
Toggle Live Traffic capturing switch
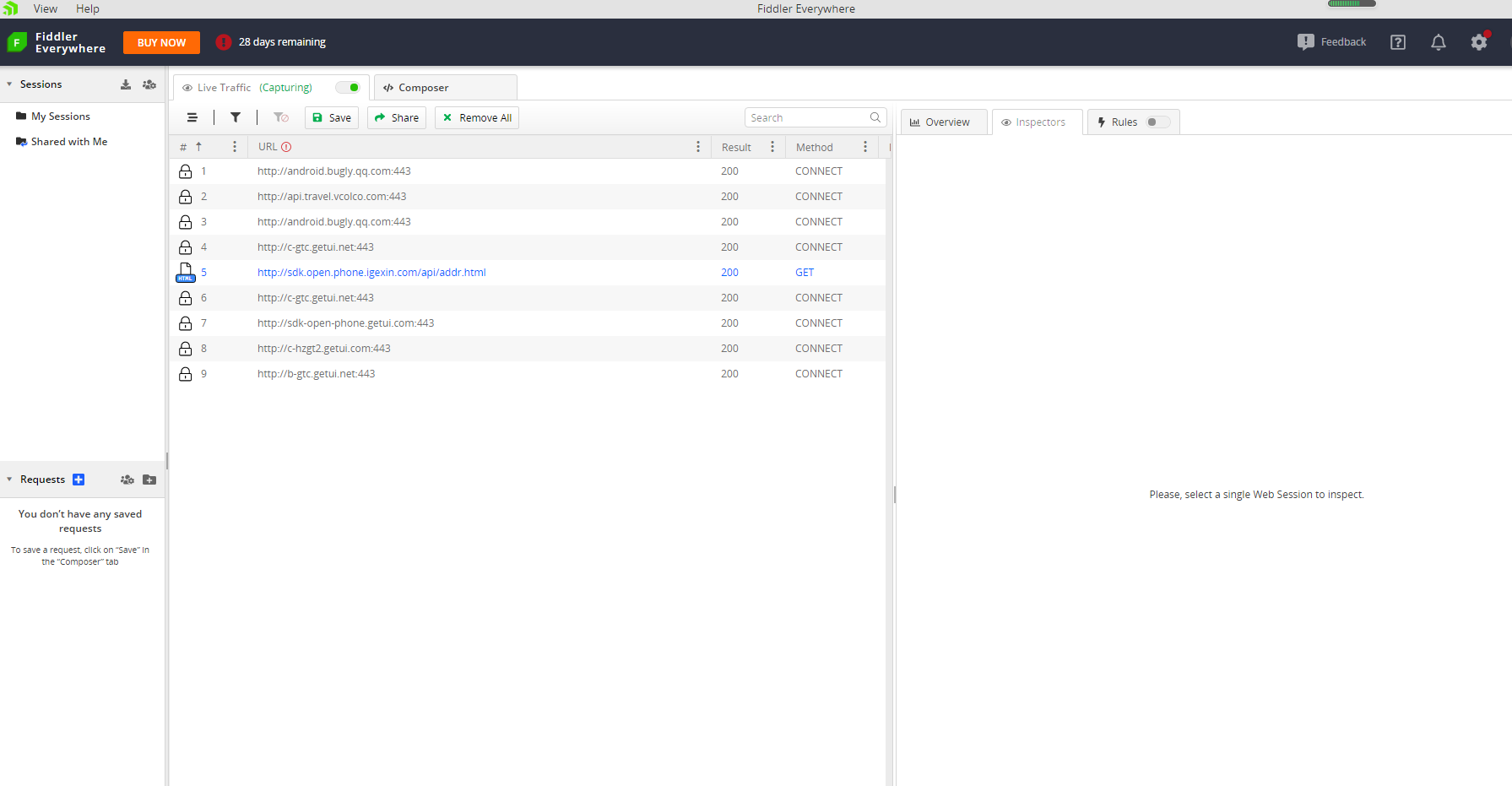(348, 87)
